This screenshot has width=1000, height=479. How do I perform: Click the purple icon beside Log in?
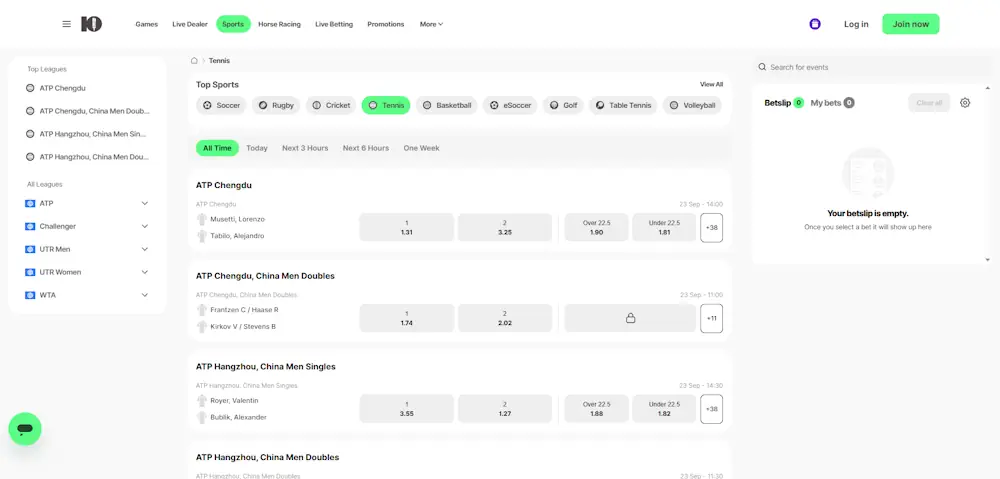point(815,24)
